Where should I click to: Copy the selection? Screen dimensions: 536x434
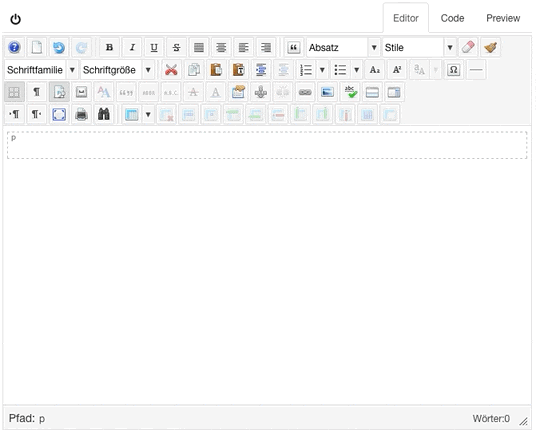[x=194, y=70]
